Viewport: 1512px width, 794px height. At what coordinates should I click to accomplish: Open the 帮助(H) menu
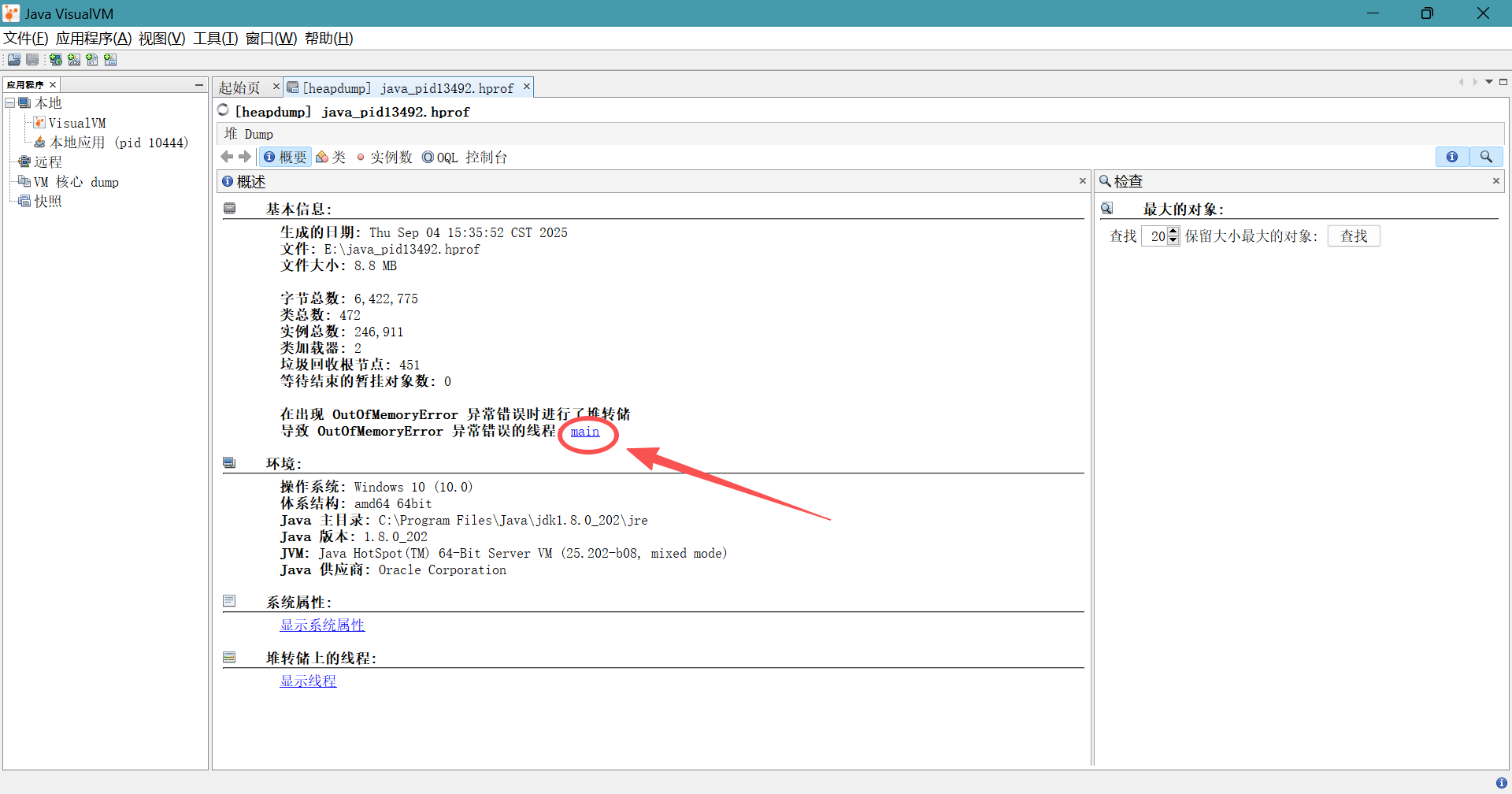329,38
